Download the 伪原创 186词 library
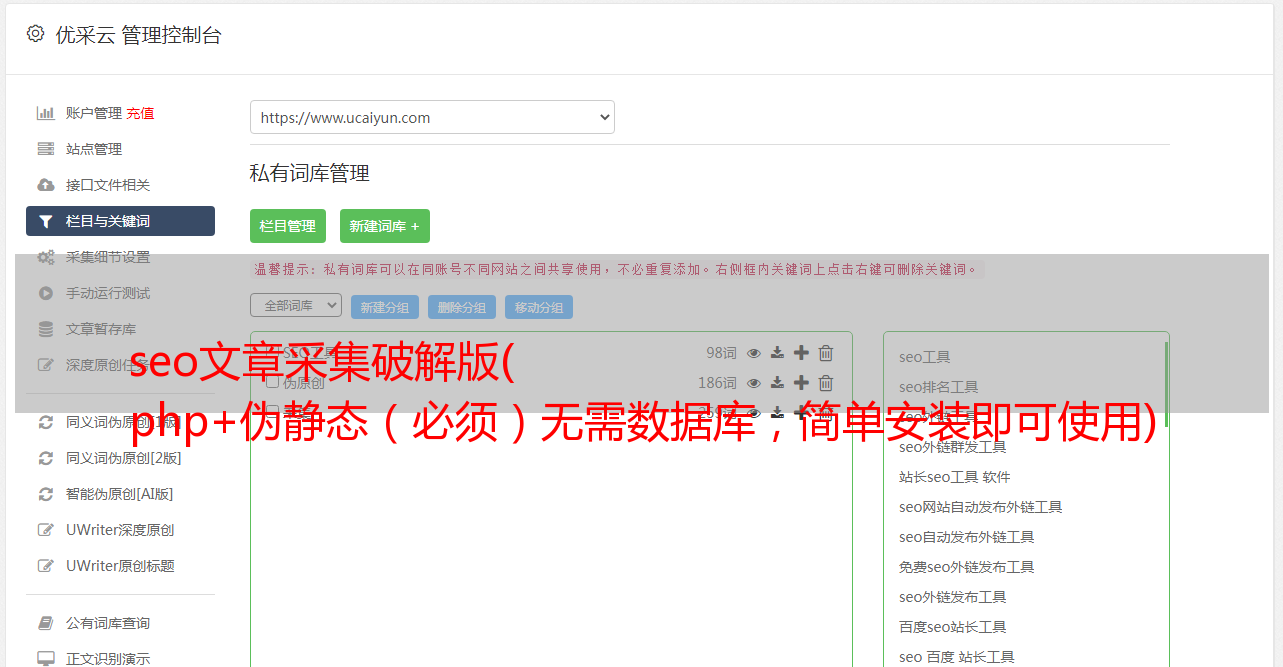Viewport: 1283px width, 667px height. click(777, 383)
